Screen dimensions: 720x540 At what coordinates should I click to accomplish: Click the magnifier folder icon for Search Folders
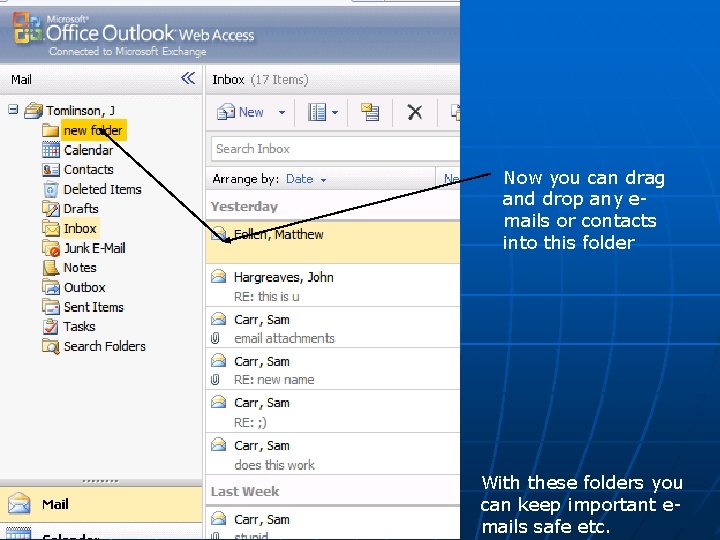point(51,346)
